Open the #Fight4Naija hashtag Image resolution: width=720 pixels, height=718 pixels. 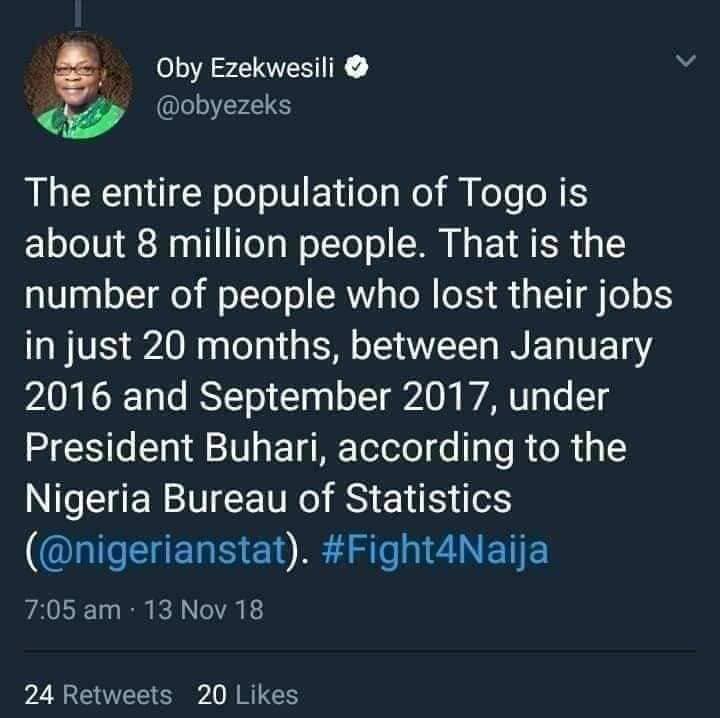click(436, 550)
